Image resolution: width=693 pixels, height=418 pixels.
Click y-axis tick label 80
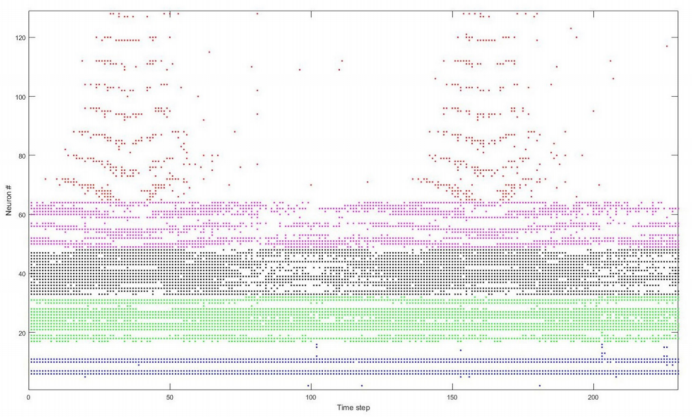[x=21, y=156]
